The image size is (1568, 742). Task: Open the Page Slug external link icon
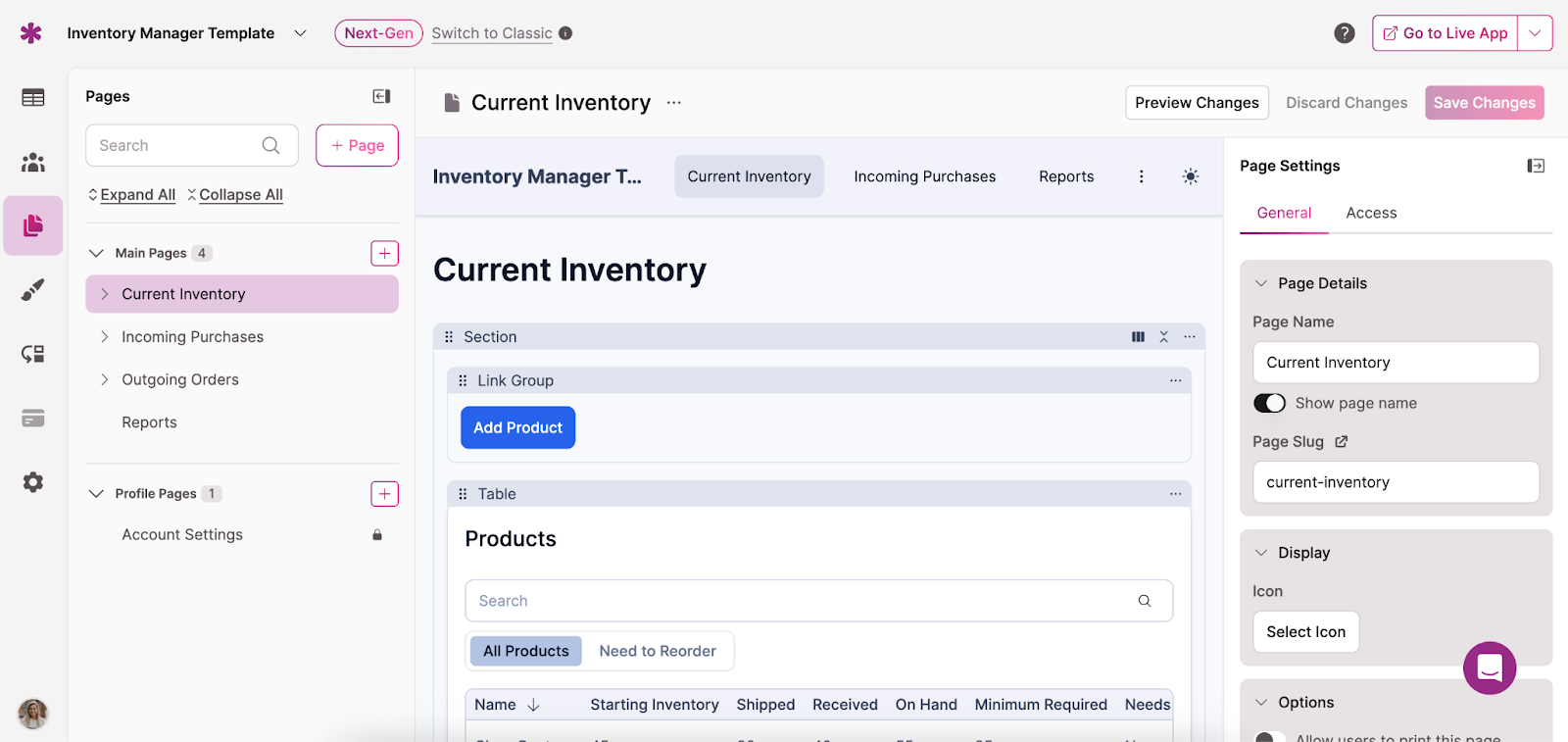click(1341, 442)
